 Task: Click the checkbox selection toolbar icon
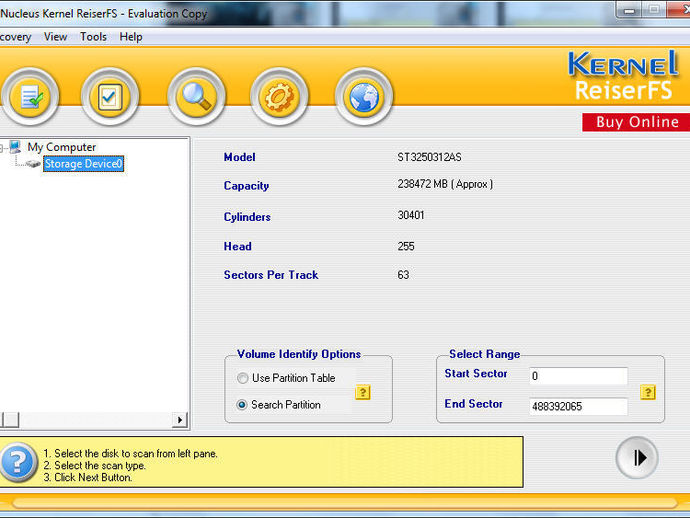pos(110,97)
